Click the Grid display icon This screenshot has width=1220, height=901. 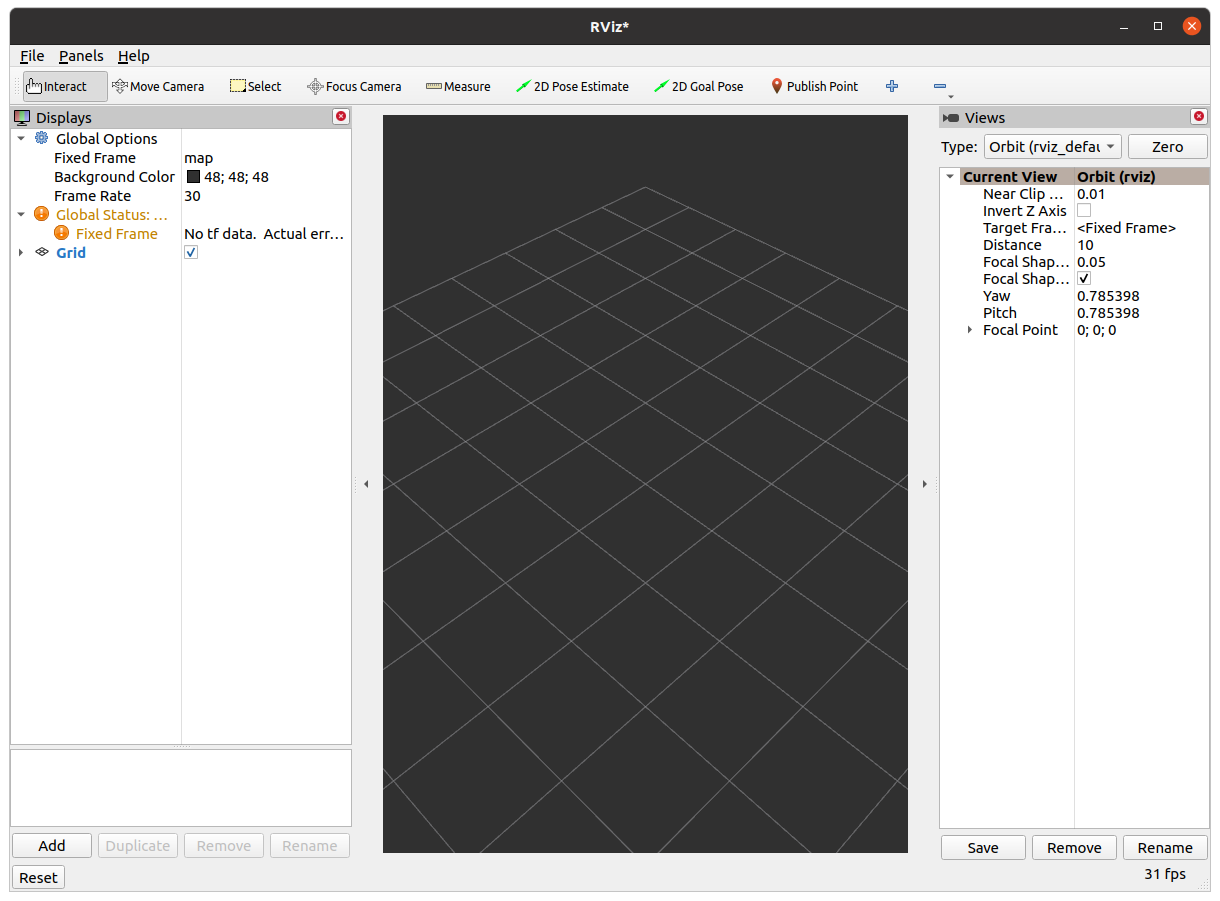click(x=42, y=252)
